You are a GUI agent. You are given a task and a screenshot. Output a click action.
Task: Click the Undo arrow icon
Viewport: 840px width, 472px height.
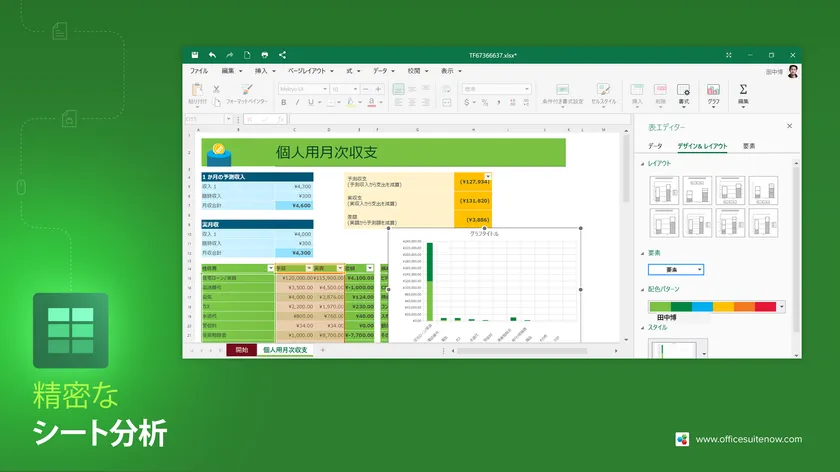[x=212, y=55]
